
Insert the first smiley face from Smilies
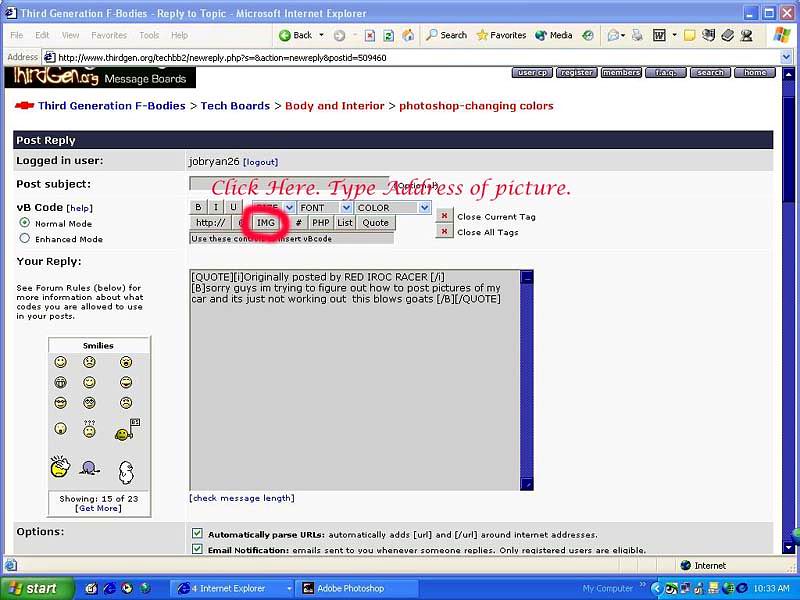[x=61, y=362]
